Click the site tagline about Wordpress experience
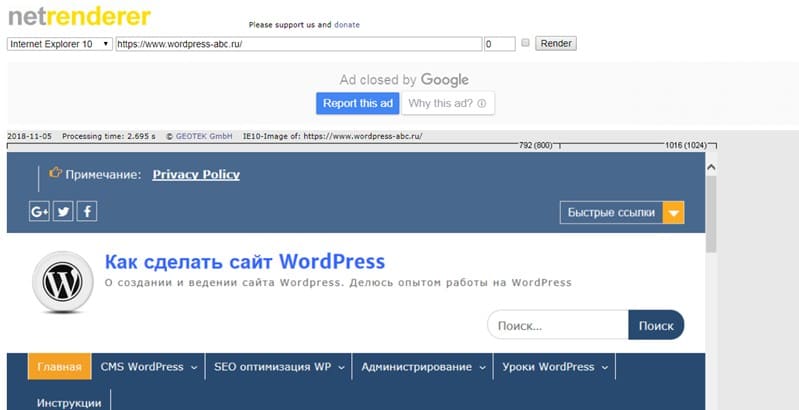Viewport: 799px width, 410px height. pyautogui.click(x=338, y=283)
